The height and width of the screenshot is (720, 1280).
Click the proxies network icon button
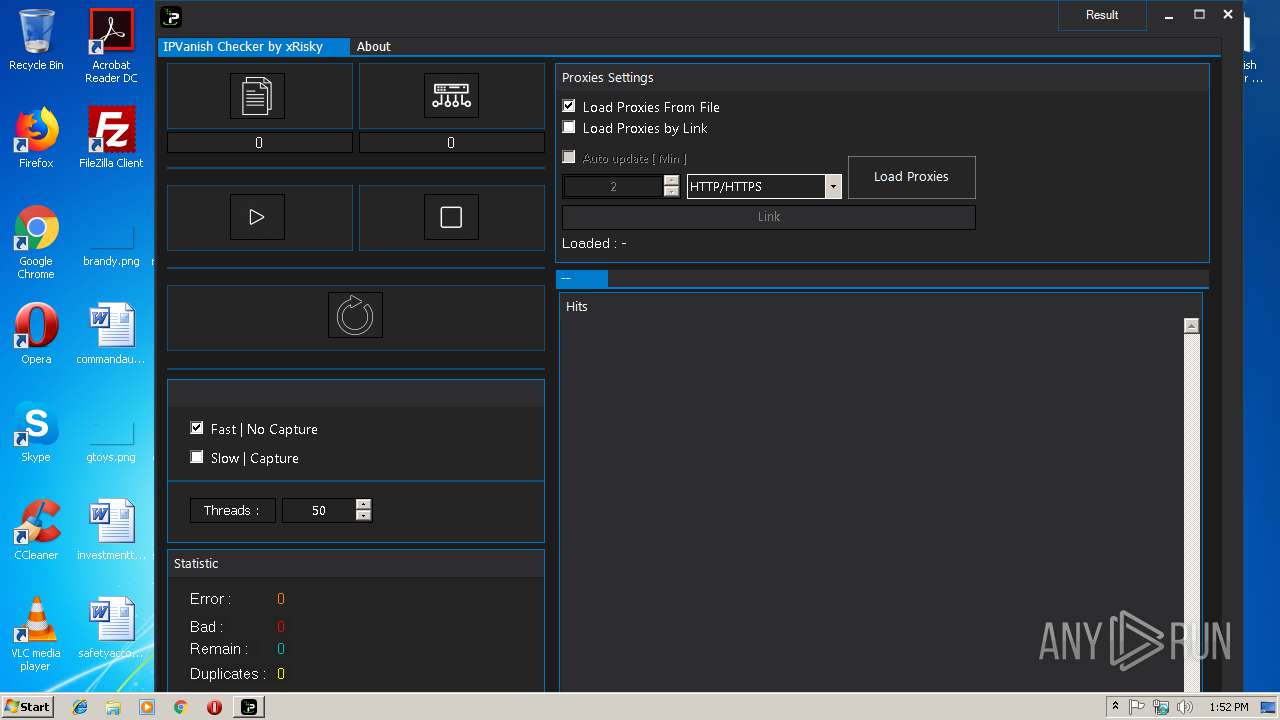coord(451,96)
